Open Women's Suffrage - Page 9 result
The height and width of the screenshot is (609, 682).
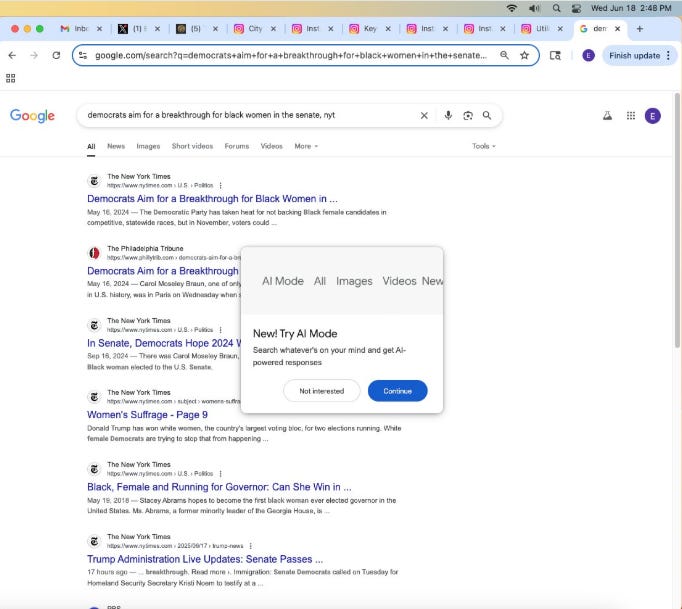147,415
